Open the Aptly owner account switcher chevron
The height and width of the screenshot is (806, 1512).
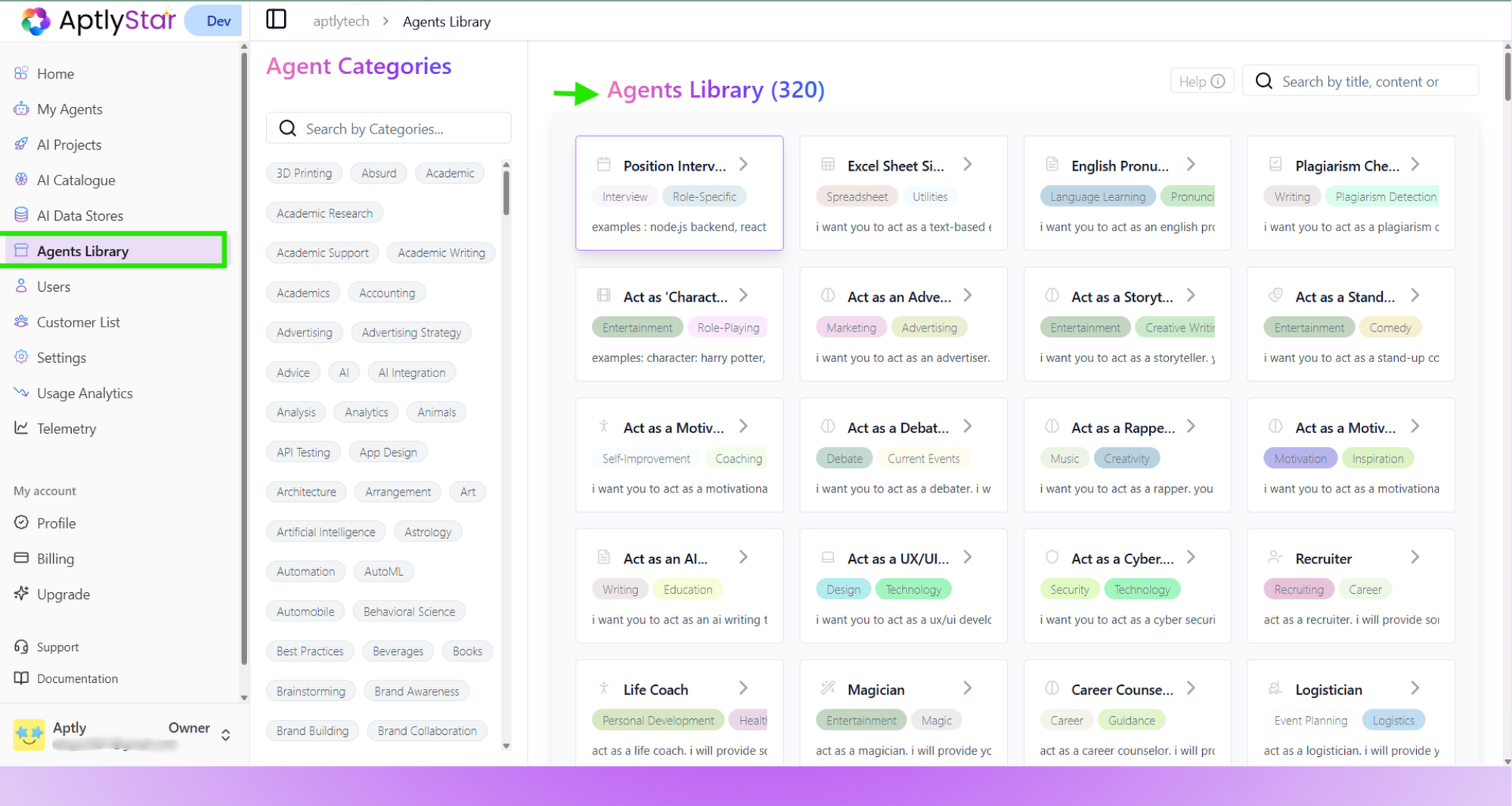pyautogui.click(x=225, y=733)
